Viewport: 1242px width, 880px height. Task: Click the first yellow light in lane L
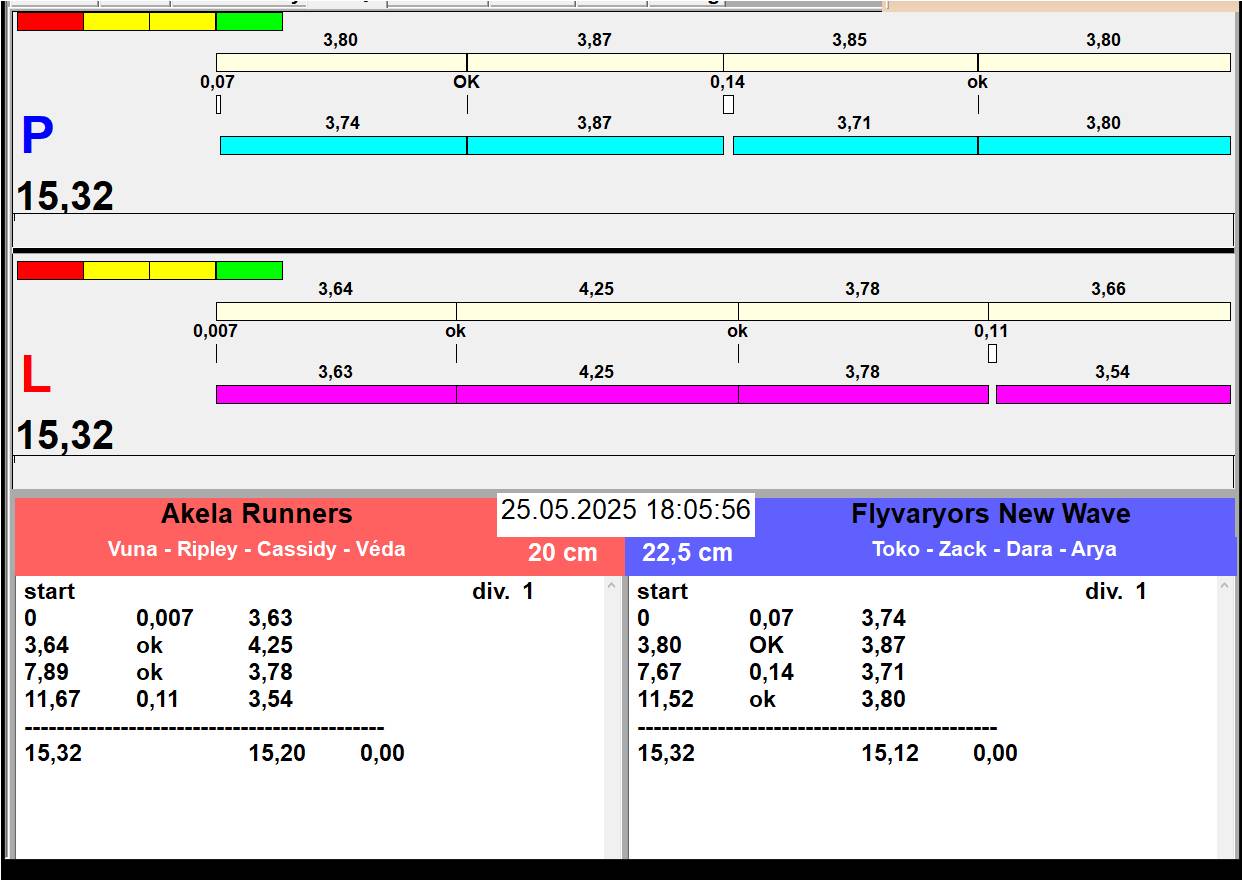pos(116,271)
